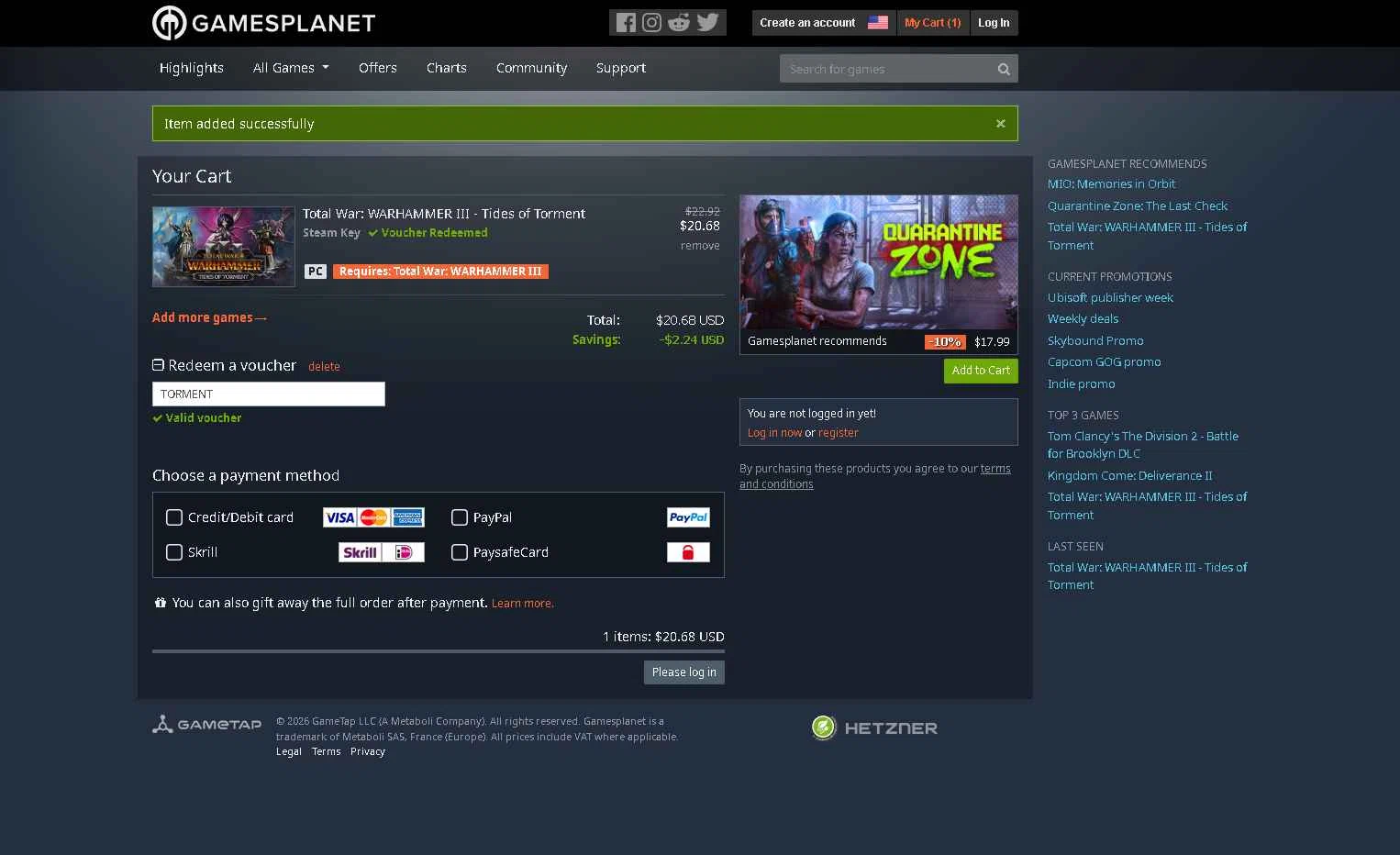Open the Support menu item
The width and height of the screenshot is (1400, 855).
pyautogui.click(x=621, y=68)
